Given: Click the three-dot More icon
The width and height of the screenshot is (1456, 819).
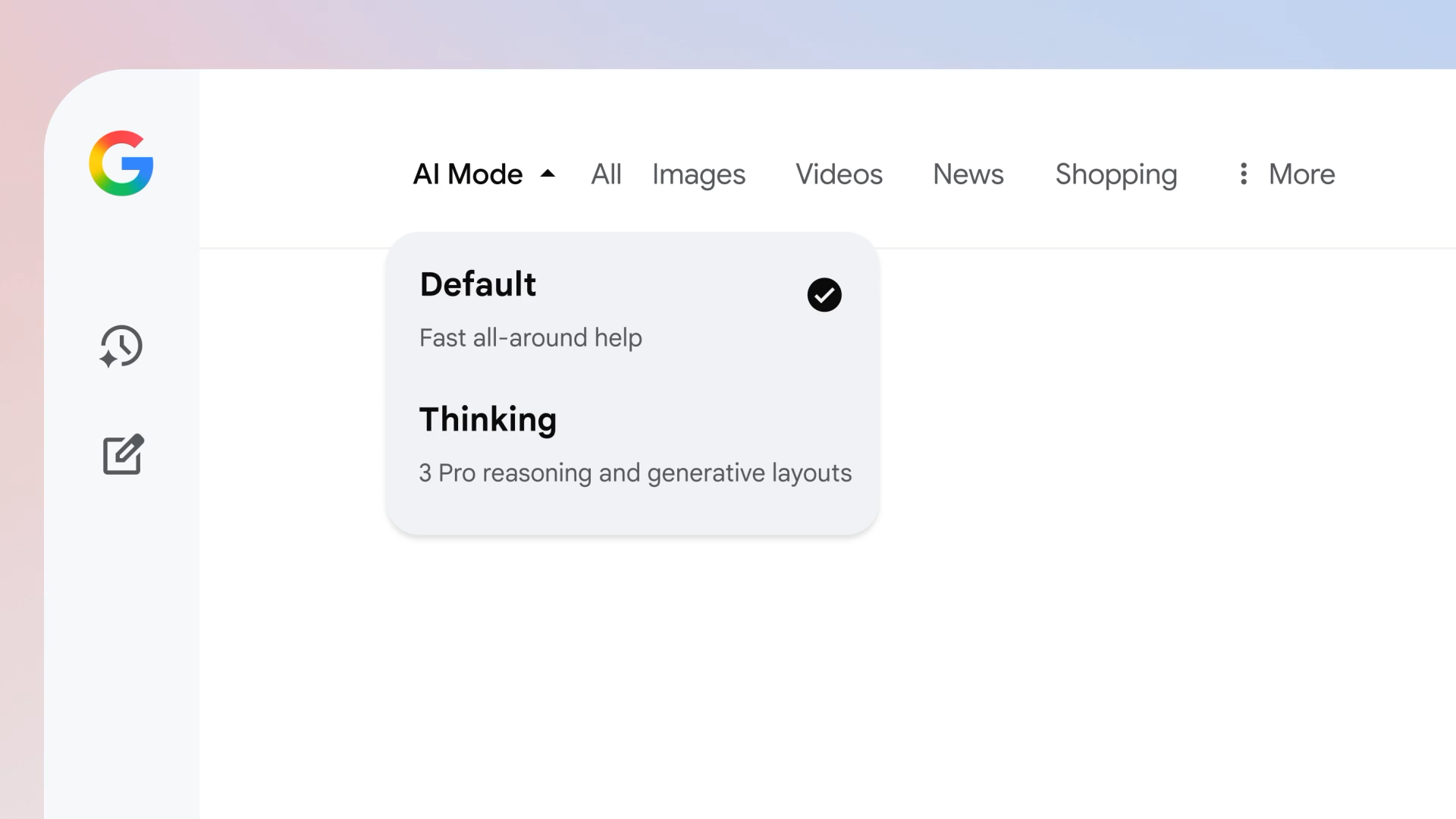Looking at the screenshot, I should tap(1244, 174).
